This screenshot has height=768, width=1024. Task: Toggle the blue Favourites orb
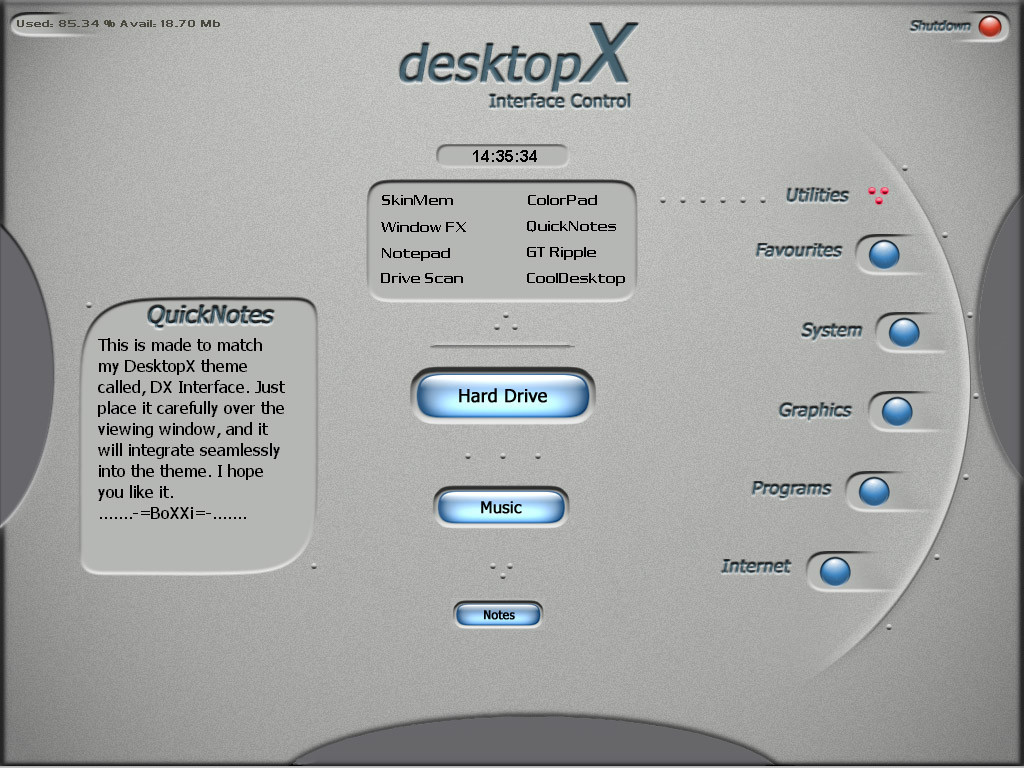click(884, 254)
